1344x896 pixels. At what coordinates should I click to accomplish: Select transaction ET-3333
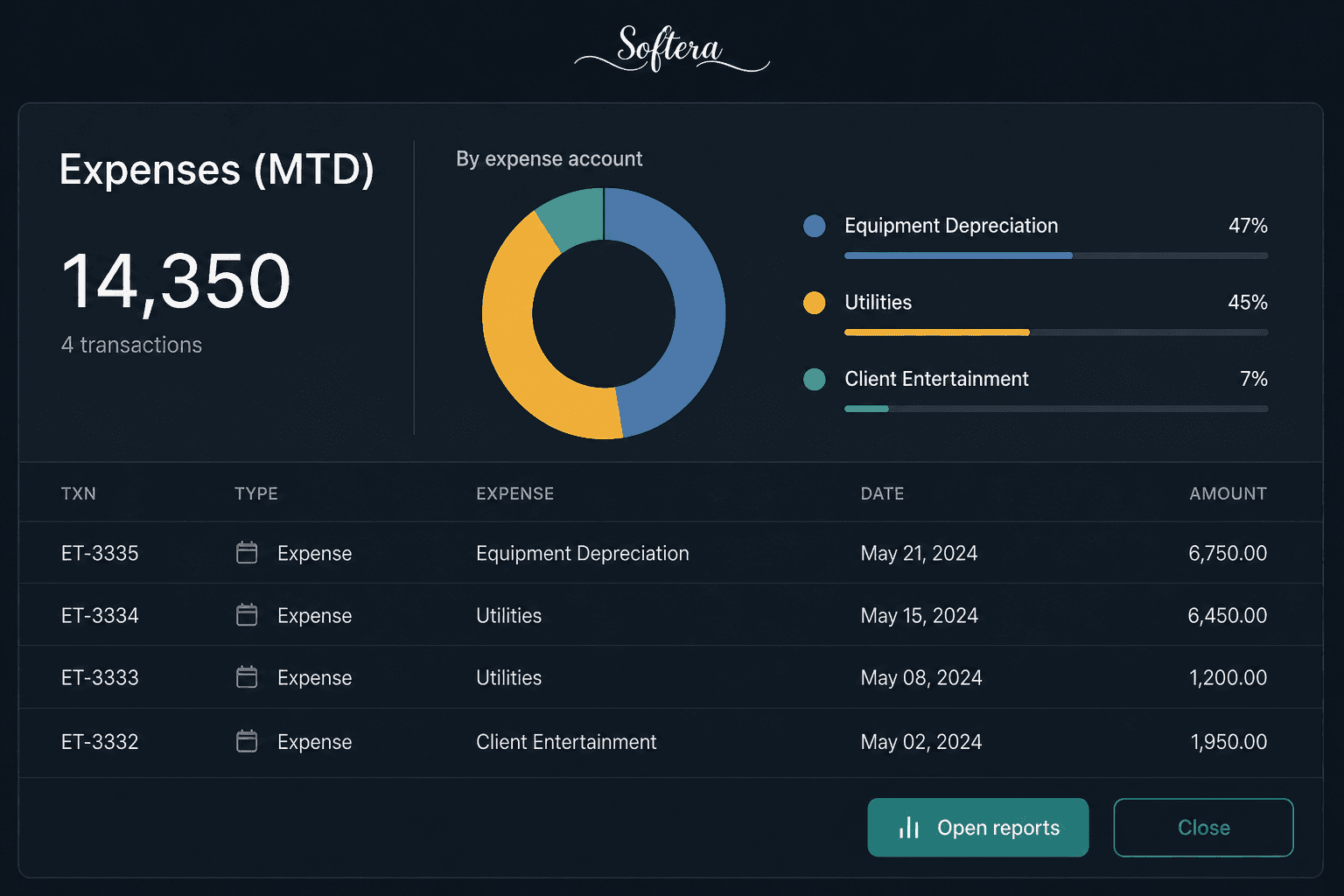click(100, 677)
